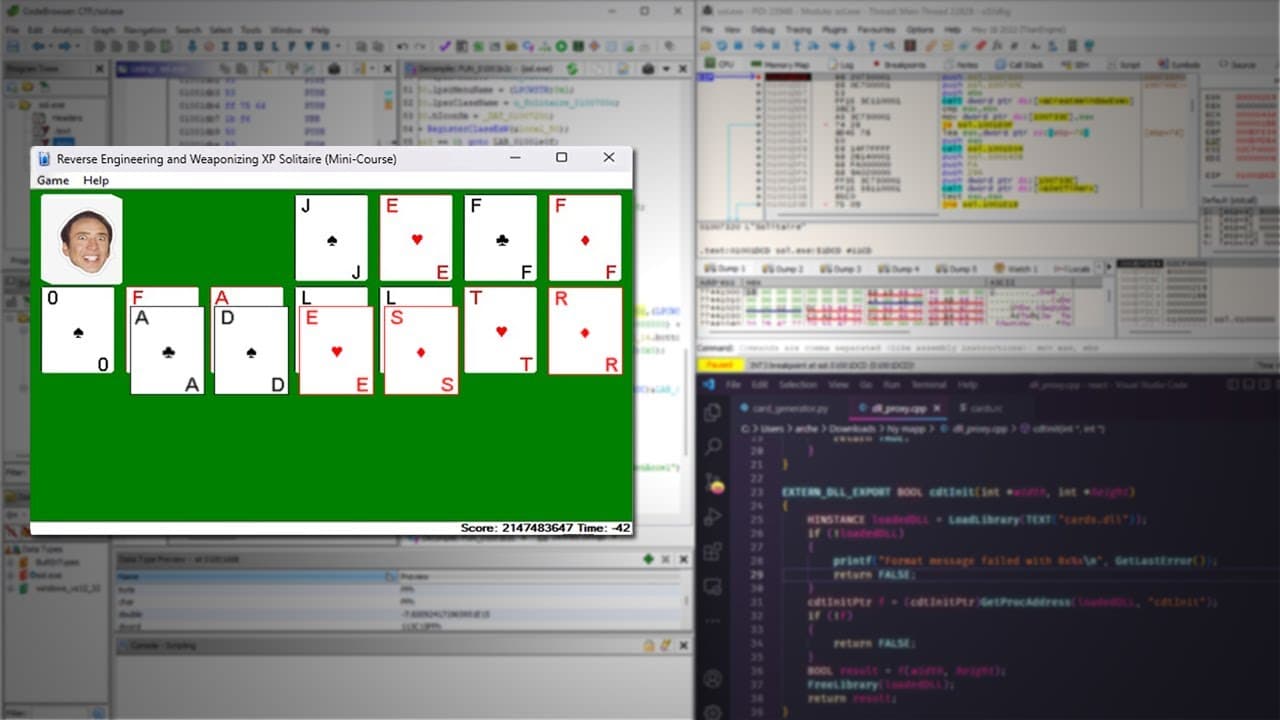The image size is (1280, 720).
Task: Open the Favourites menu in x32dbg
Action: click(x=876, y=30)
